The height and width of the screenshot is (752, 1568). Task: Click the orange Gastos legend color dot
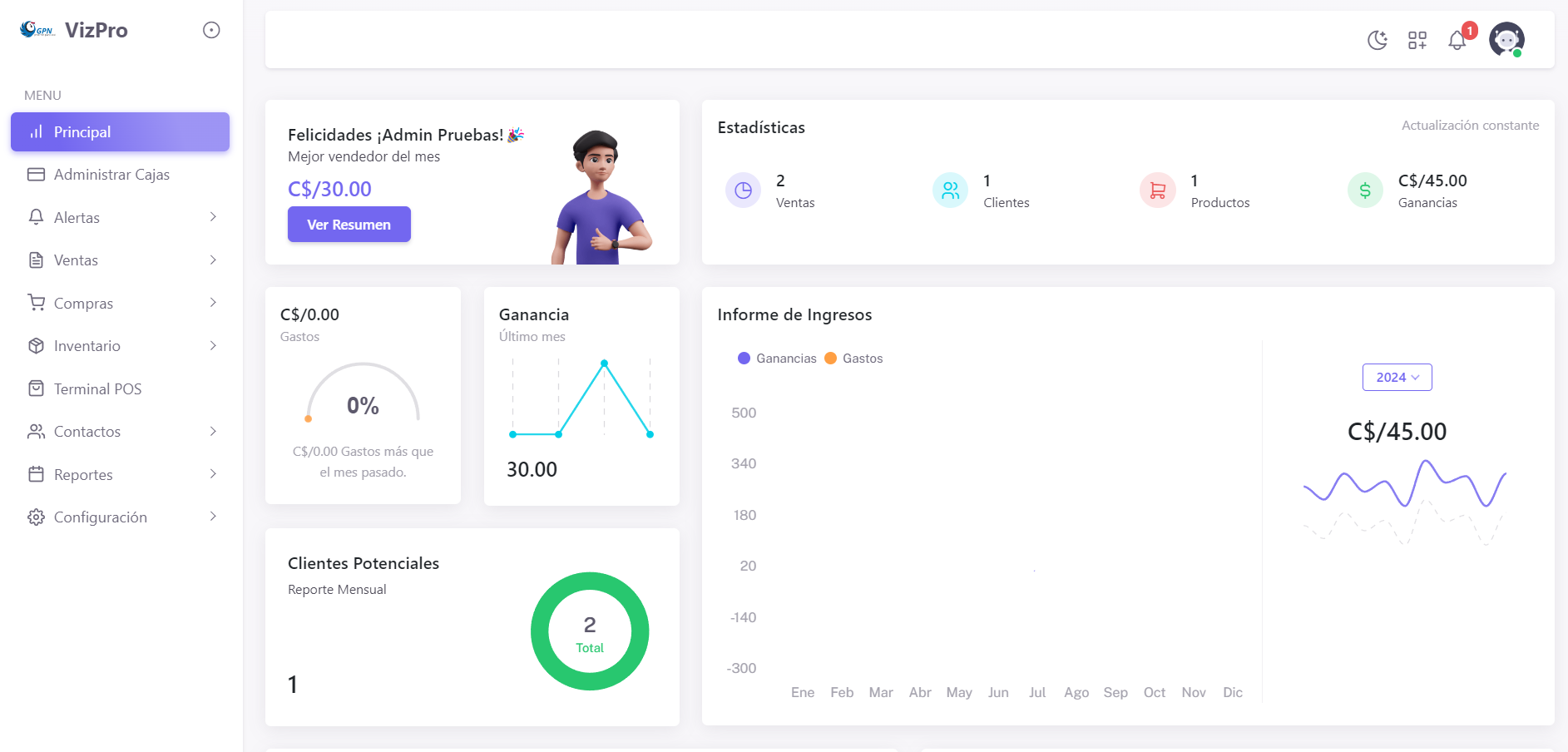pyautogui.click(x=830, y=359)
